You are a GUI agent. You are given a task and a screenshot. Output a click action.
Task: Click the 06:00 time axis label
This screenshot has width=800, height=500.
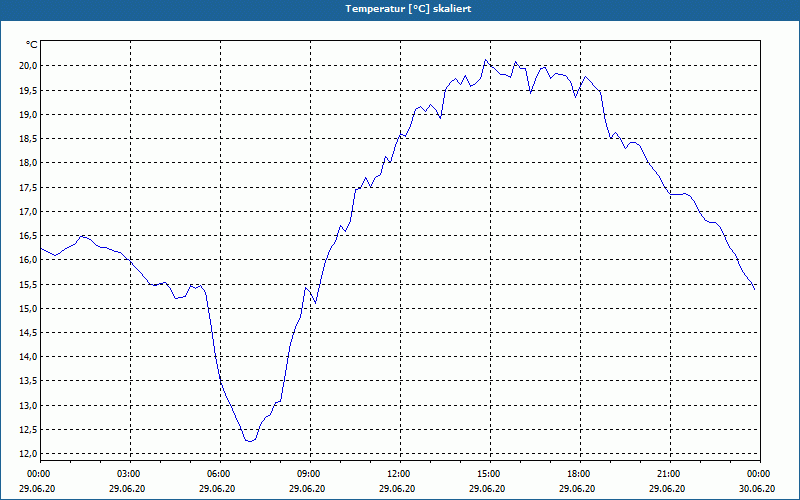[x=220, y=474]
